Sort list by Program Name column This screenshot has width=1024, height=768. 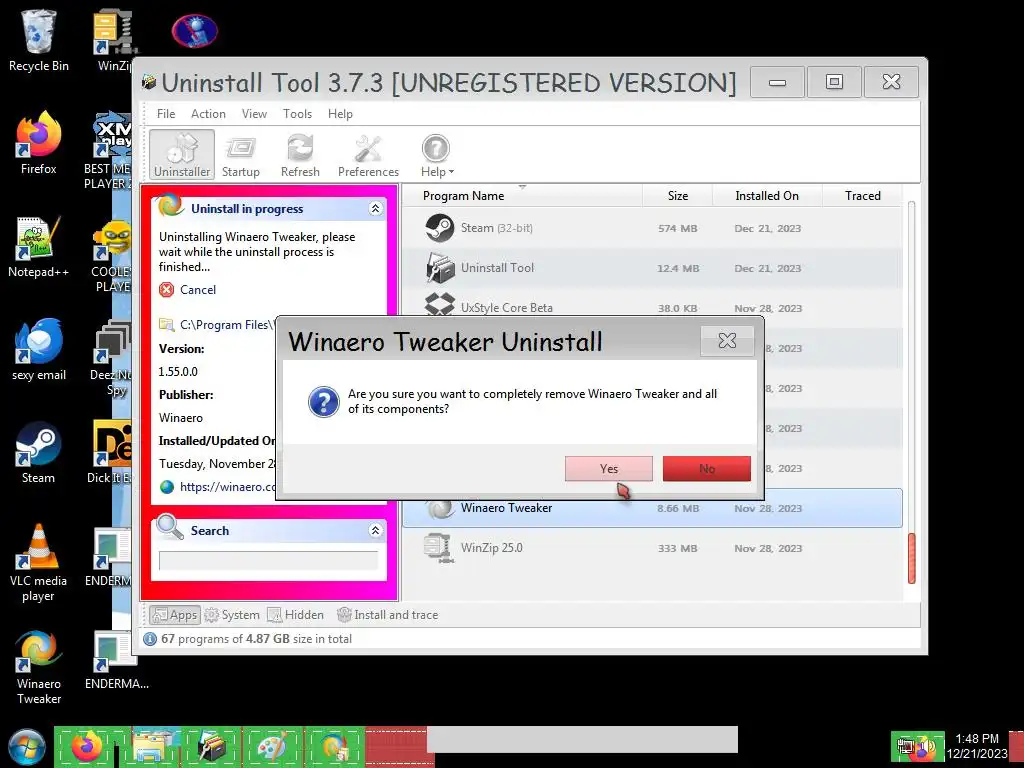coord(463,195)
